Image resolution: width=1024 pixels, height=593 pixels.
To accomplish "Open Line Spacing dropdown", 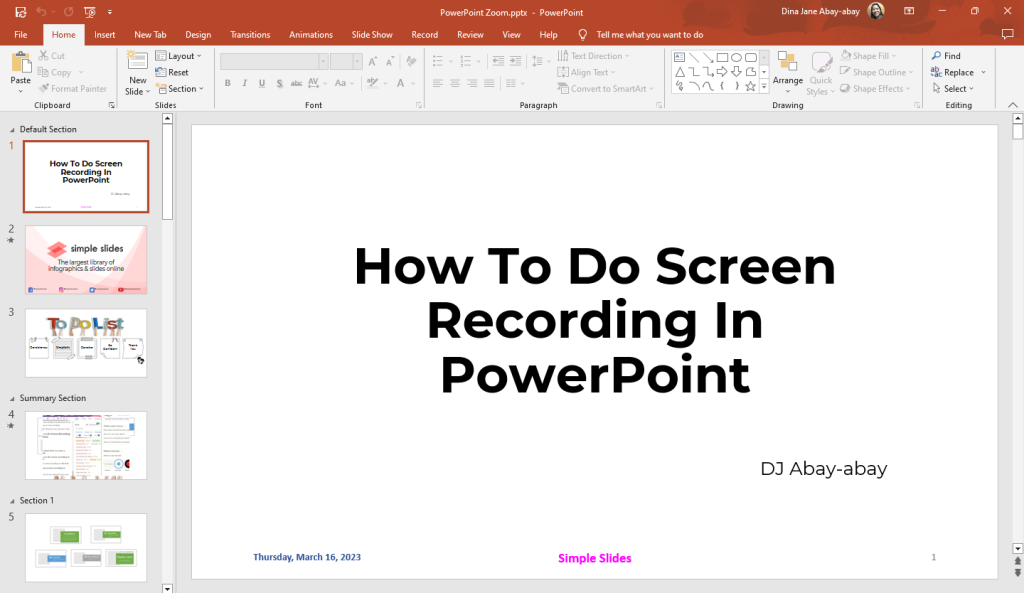I will (540, 61).
